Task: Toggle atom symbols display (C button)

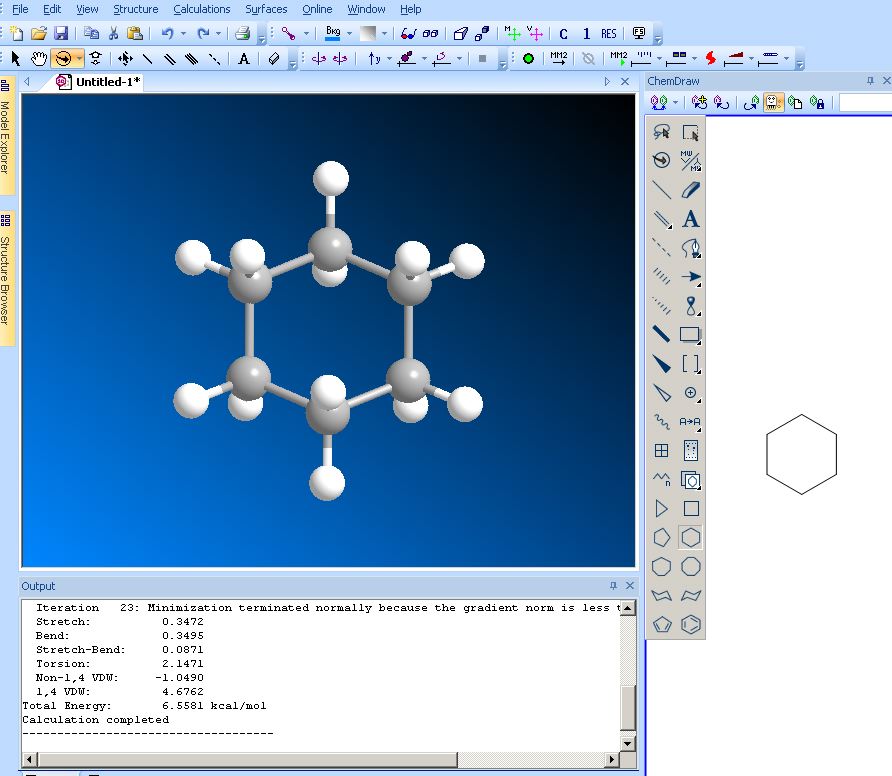Action: click(x=563, y=34)
